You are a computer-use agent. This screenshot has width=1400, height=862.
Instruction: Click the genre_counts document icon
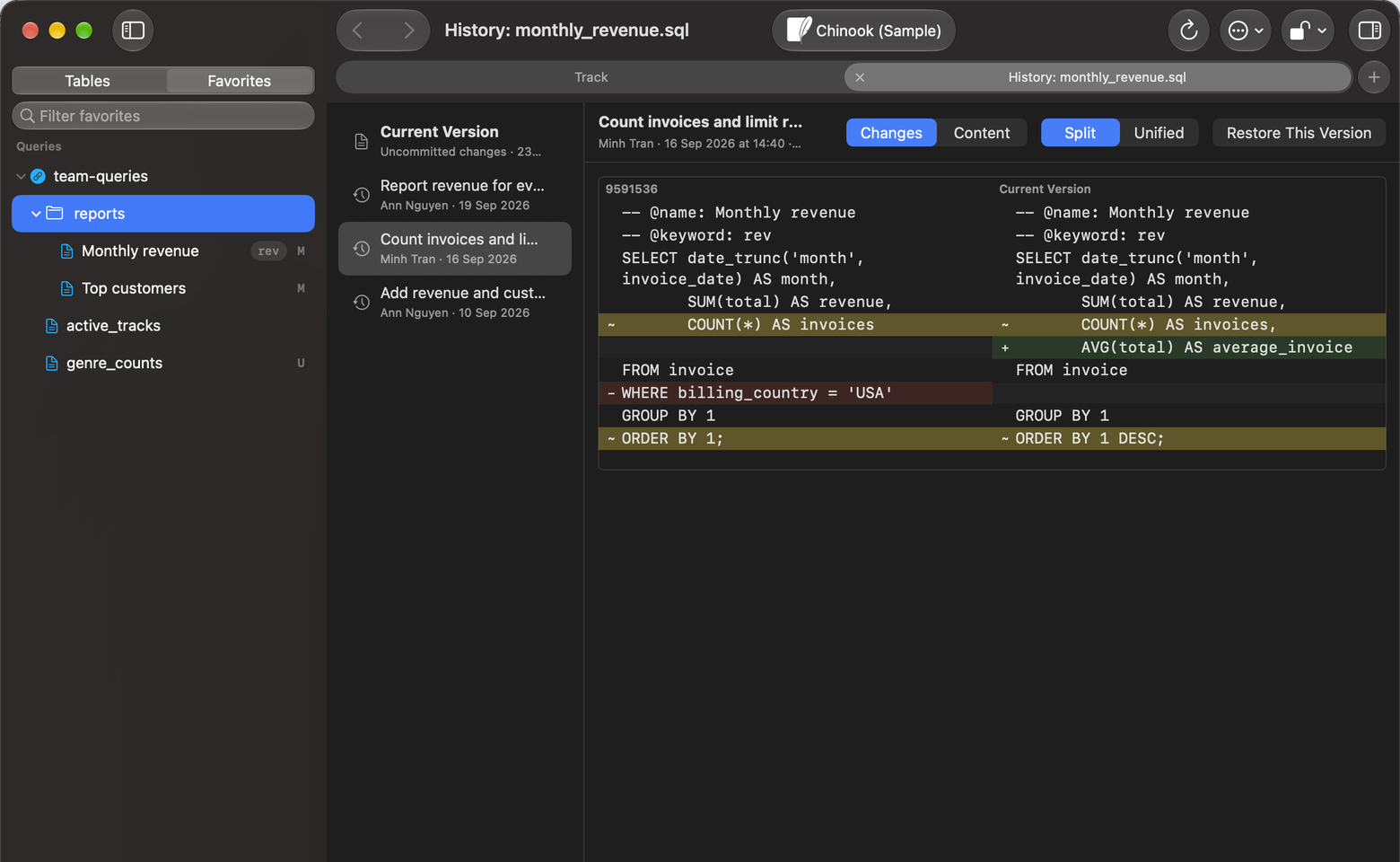[52, 363]
